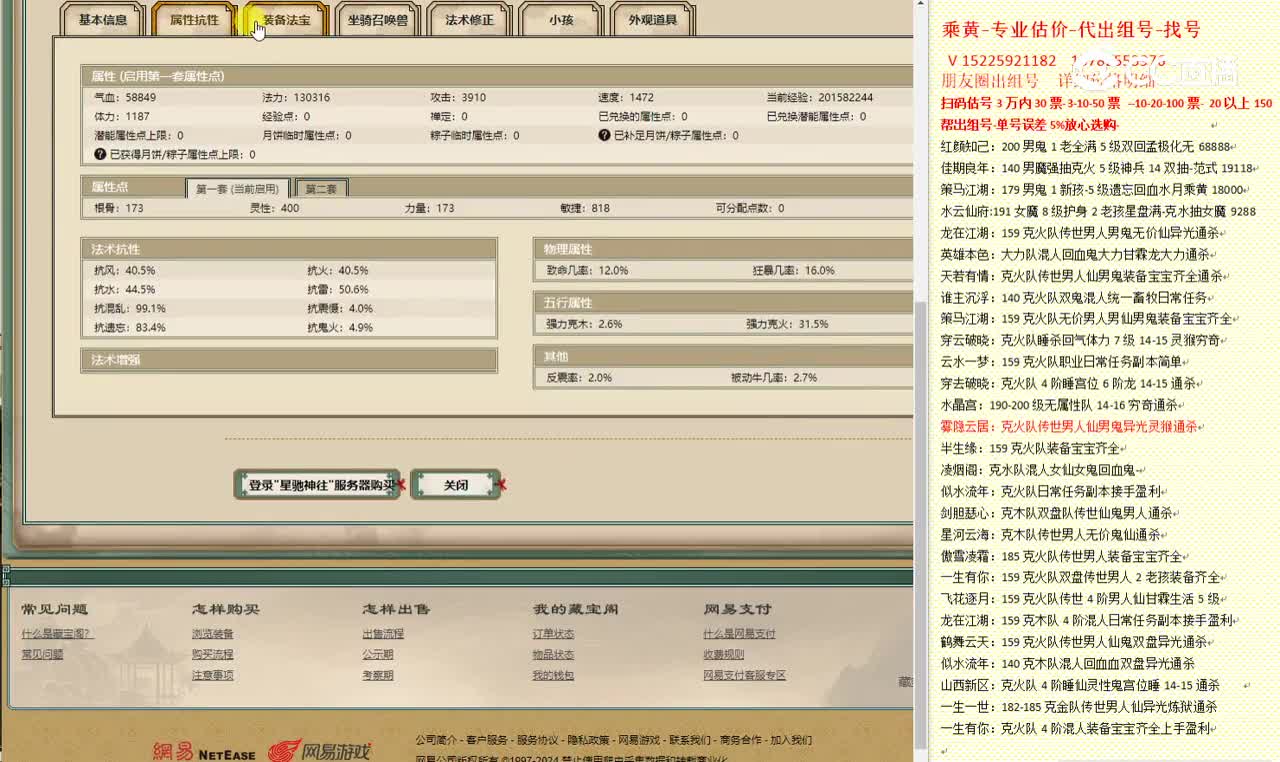
Task: Open the 物品状态 link
Action: click(553, 655)
